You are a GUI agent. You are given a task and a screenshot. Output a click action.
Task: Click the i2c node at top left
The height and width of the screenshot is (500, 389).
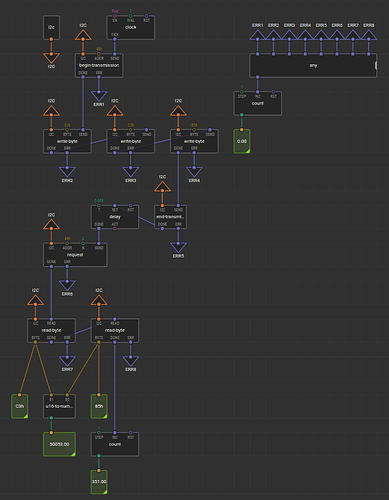(x=51, y=27)
